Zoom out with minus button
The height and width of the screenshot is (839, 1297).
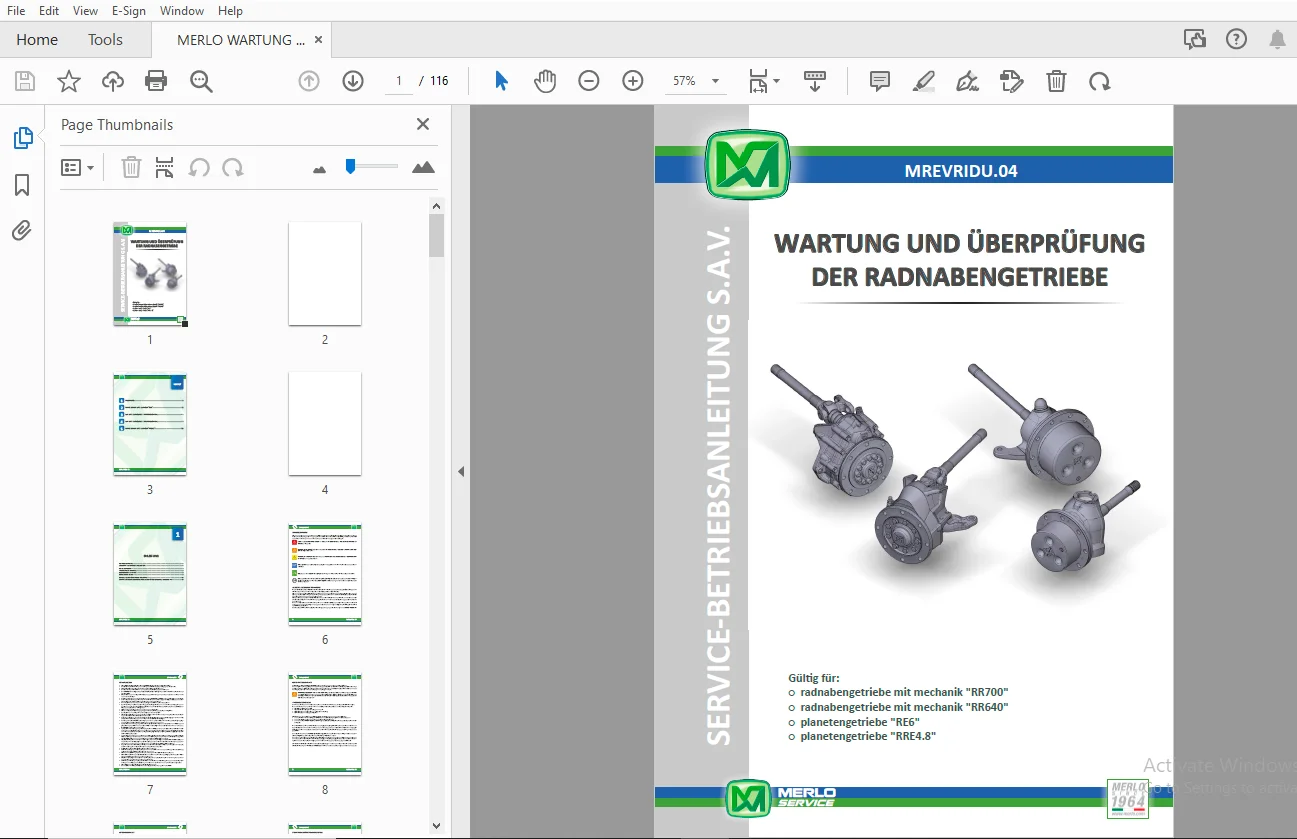[589, 81]
